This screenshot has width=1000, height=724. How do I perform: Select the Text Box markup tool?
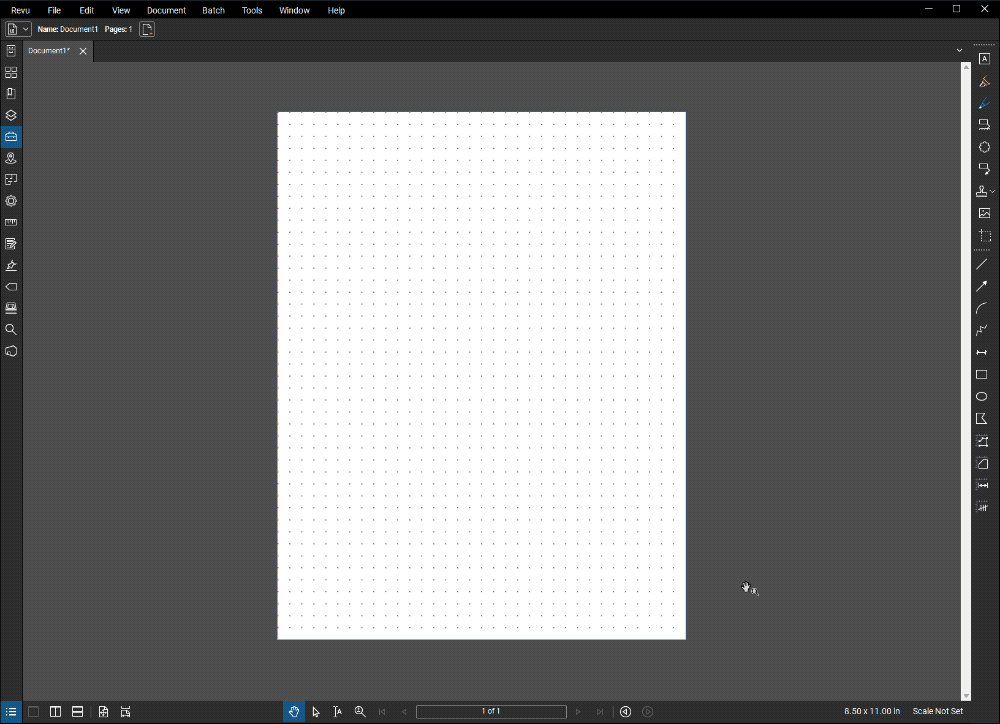coord(983,58)
